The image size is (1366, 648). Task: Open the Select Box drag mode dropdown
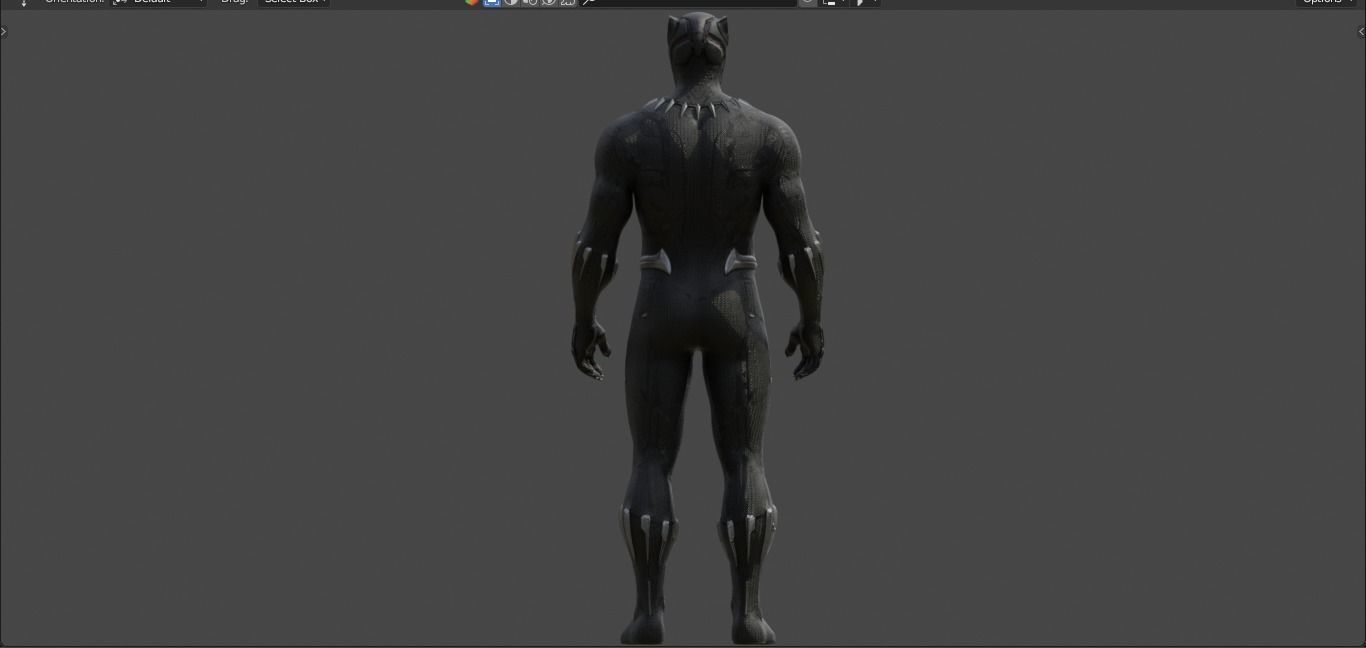293,1
